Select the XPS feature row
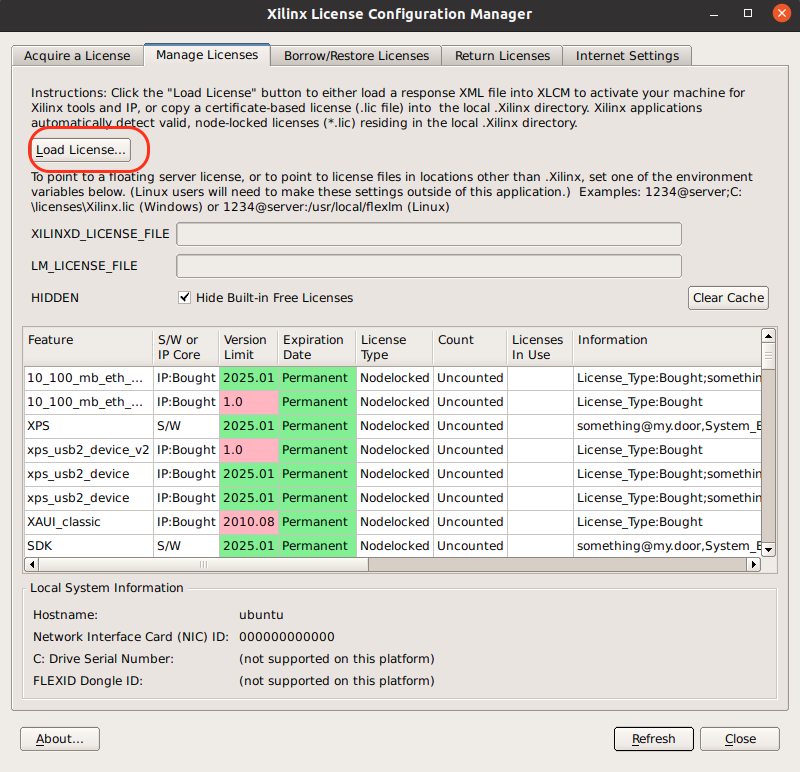Image resolution: width=800 pixels, height=772 pixels. [x=393, y=426]
